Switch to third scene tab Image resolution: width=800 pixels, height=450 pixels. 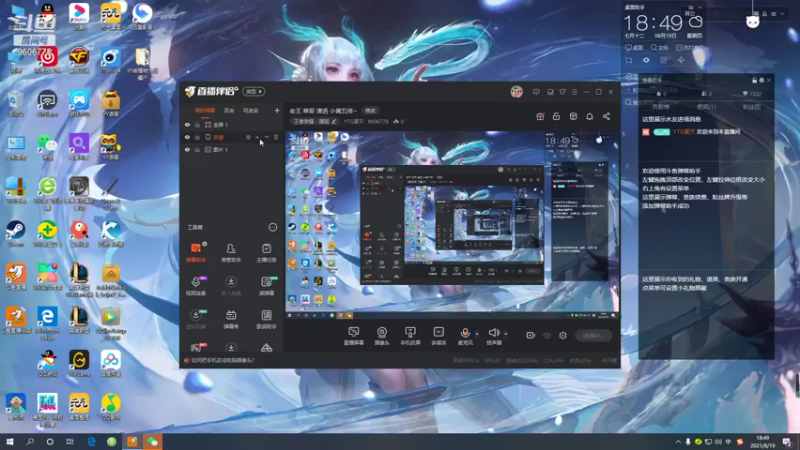(x=251, y=110)
